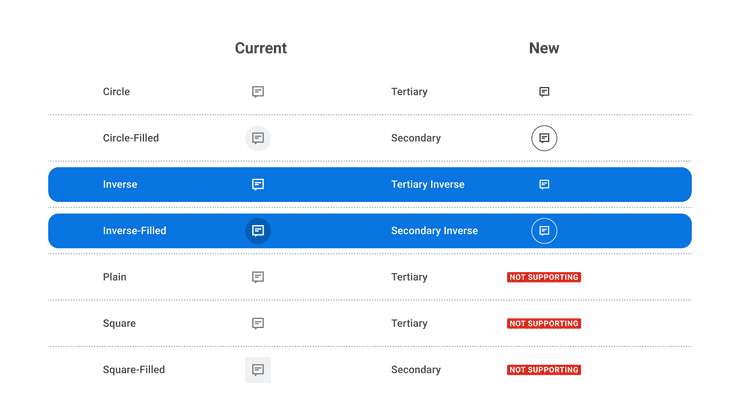Click the New Tertiary Inverse comment icon
Screen dimensions: 740x419
(x=544, y=185)
